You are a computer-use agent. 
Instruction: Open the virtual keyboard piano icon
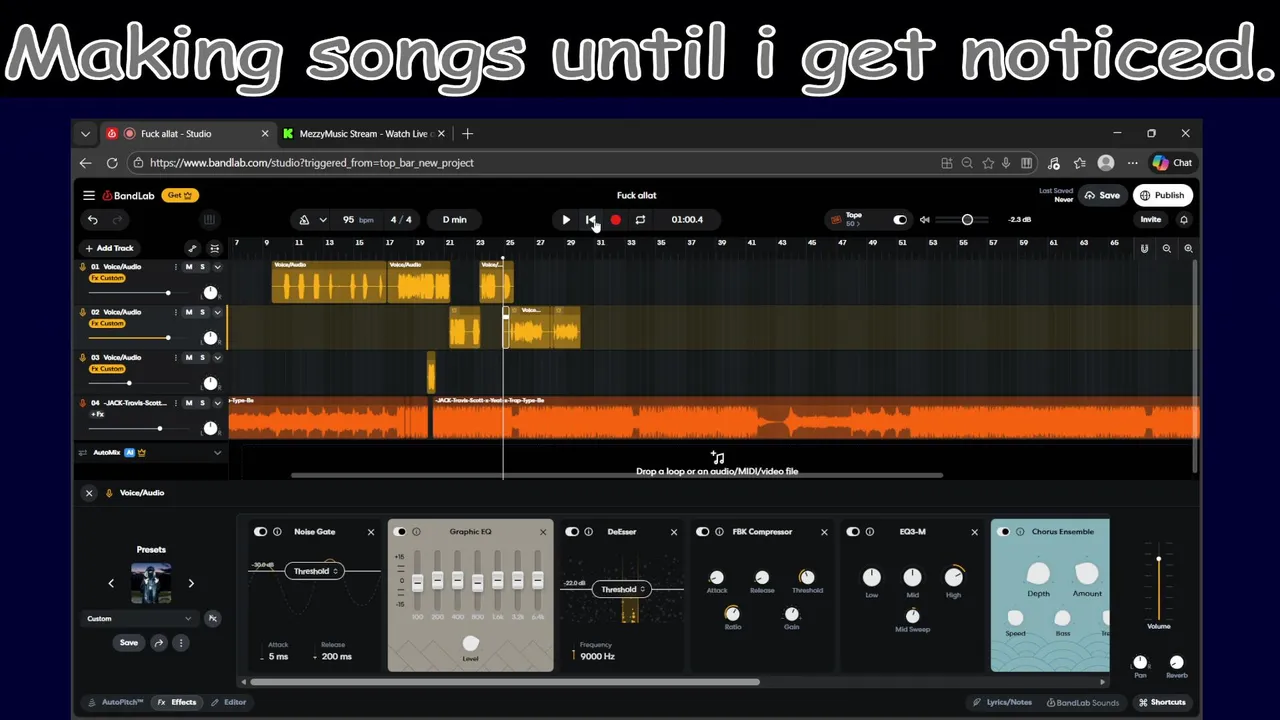pyautogui.click(x=209, y=220)
